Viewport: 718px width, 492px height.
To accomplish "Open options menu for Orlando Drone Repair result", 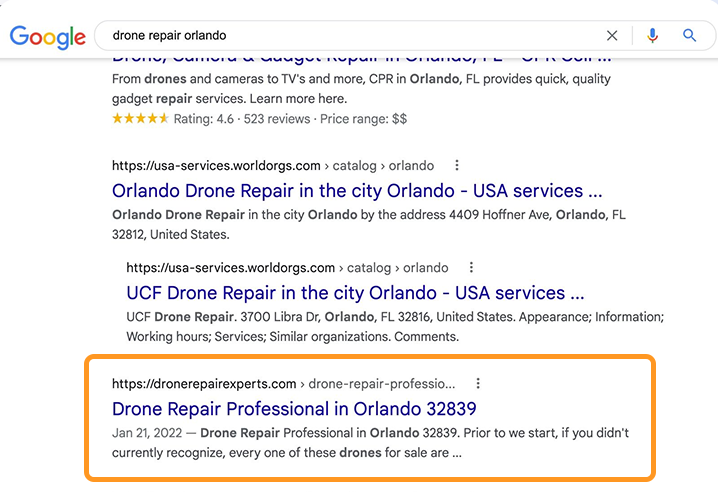I will coord(457,165).
